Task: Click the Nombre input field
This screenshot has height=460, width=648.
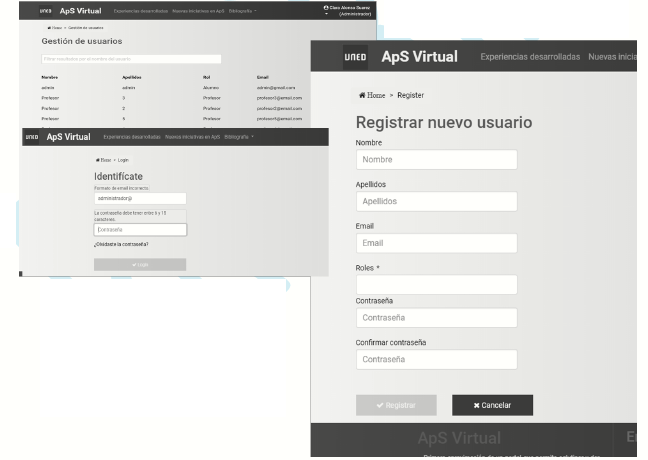Action: [x=436, y=159]
